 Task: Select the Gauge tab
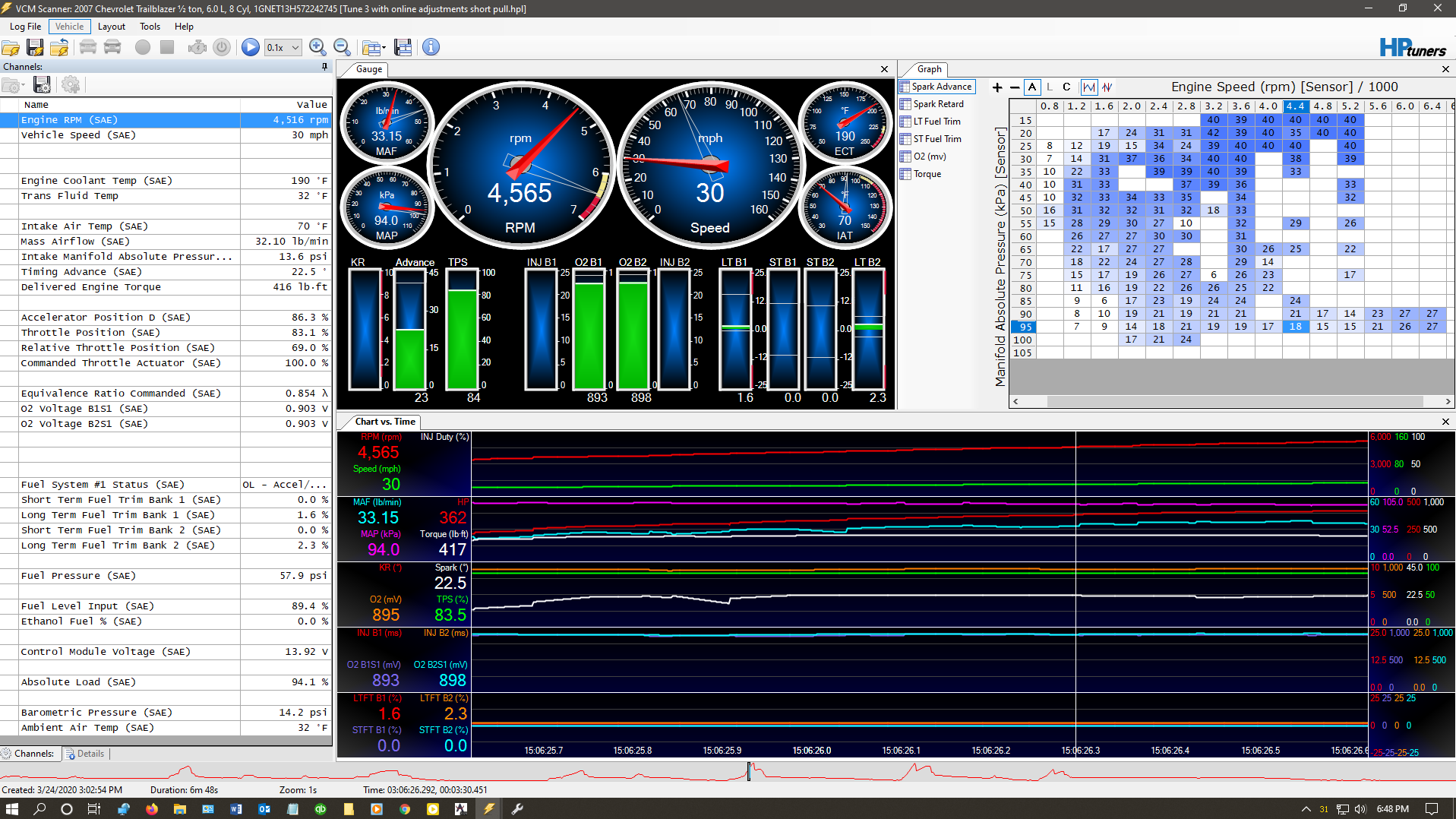coord(369,69)
